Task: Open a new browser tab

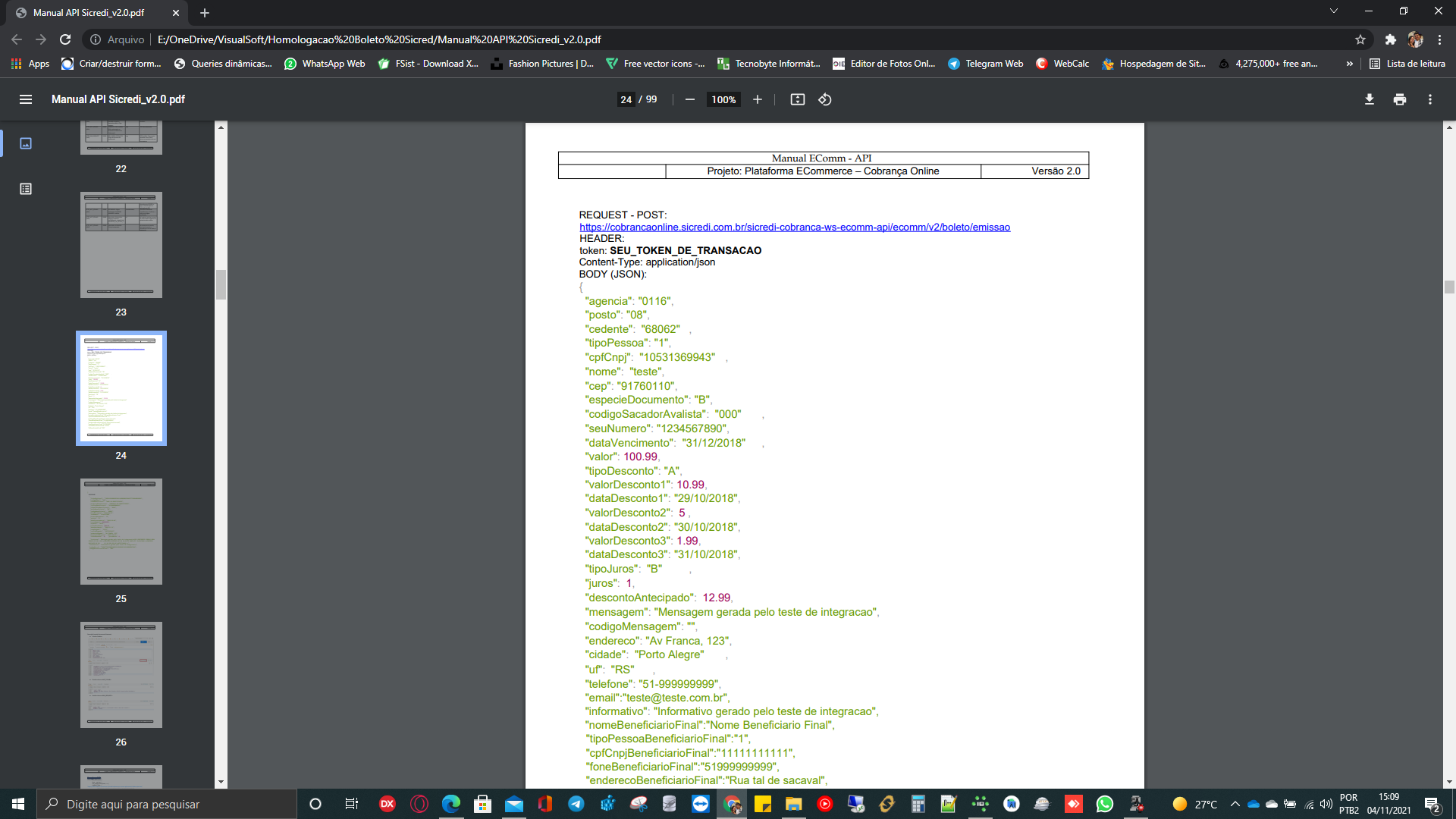Action: [x=205, y=13]
